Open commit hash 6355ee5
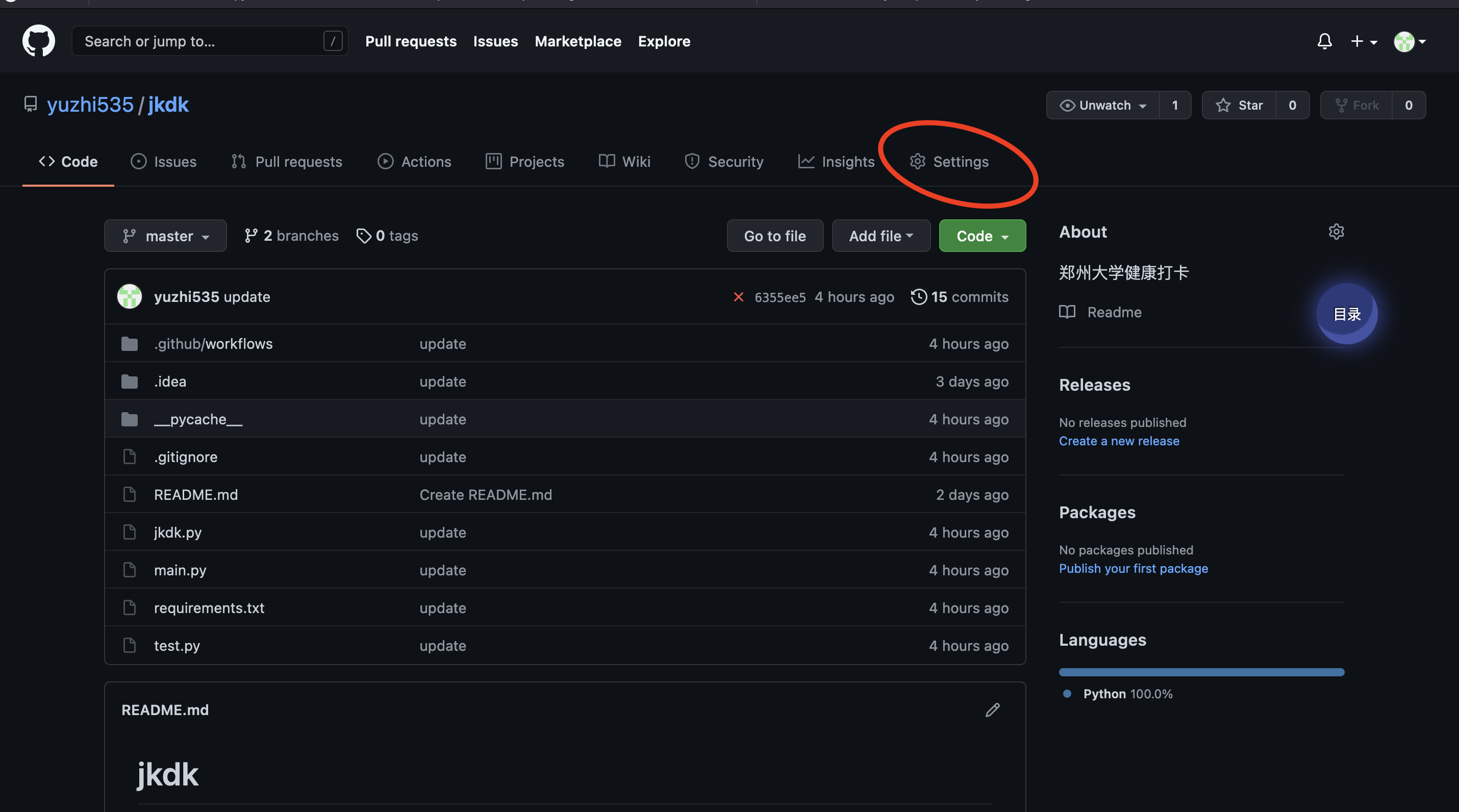1459x812 pixels. pos(780,297)
